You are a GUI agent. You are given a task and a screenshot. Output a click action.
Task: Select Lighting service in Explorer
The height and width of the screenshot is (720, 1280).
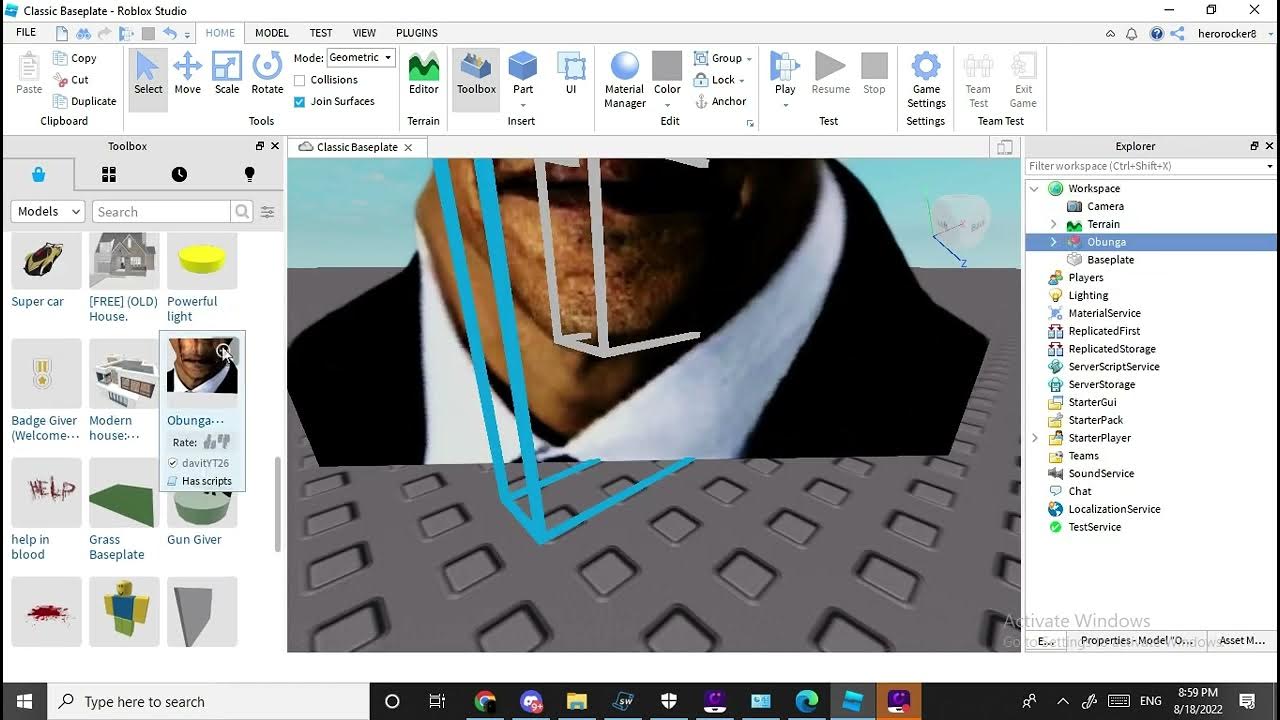pos(1088,296)
